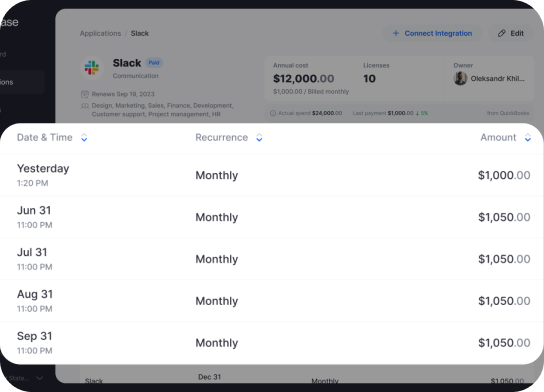Click the $1,050.00 amount for Sep 31

504,343
